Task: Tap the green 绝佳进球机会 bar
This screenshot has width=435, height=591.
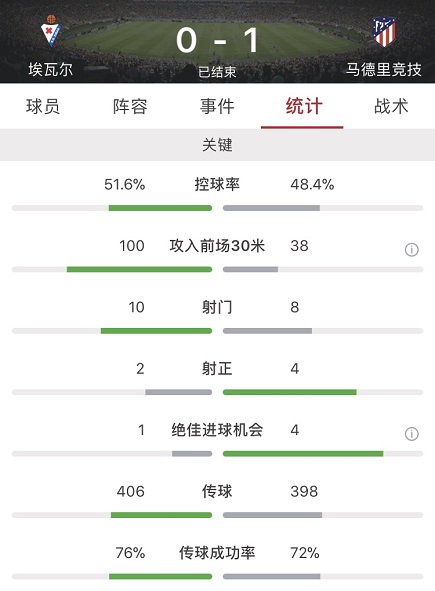Action: [303, 454]
